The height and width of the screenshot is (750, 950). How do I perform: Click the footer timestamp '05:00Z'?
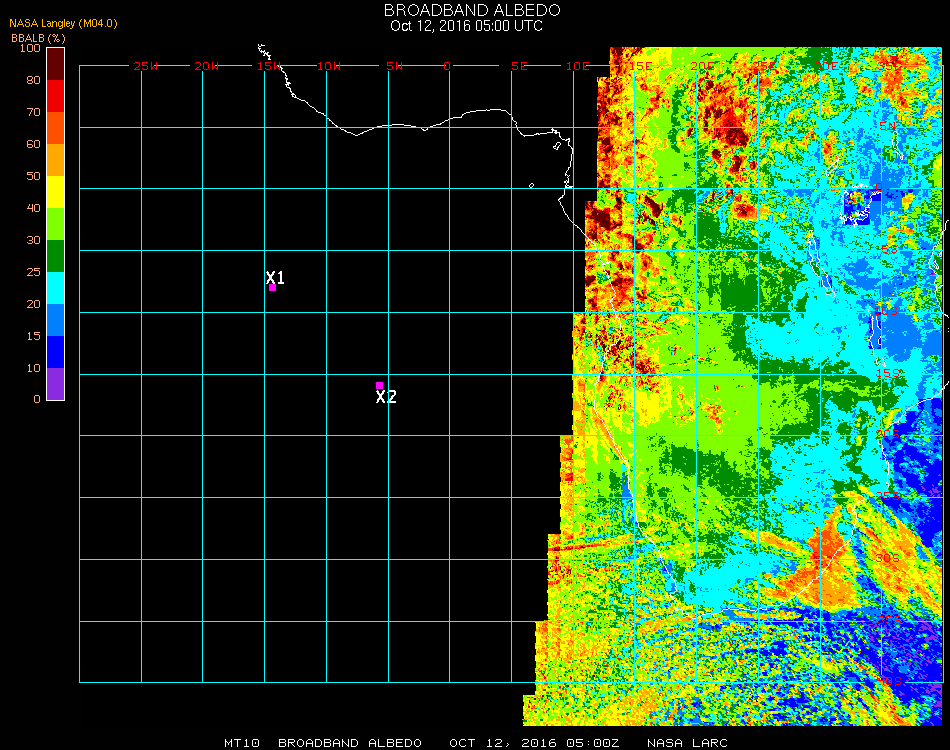pyautogui.click(x=593, y=743)
